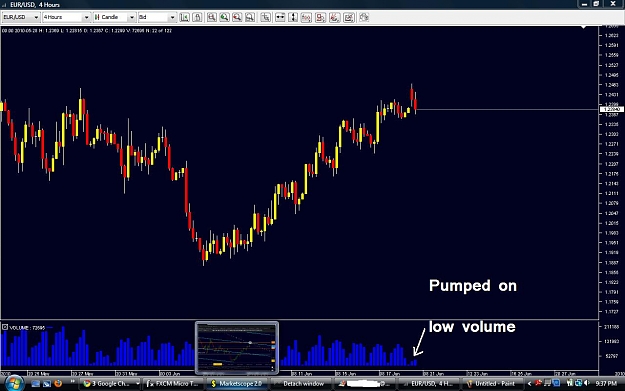
Task: Open the Bid price type dropdown
Action: [x=157, y=17]
